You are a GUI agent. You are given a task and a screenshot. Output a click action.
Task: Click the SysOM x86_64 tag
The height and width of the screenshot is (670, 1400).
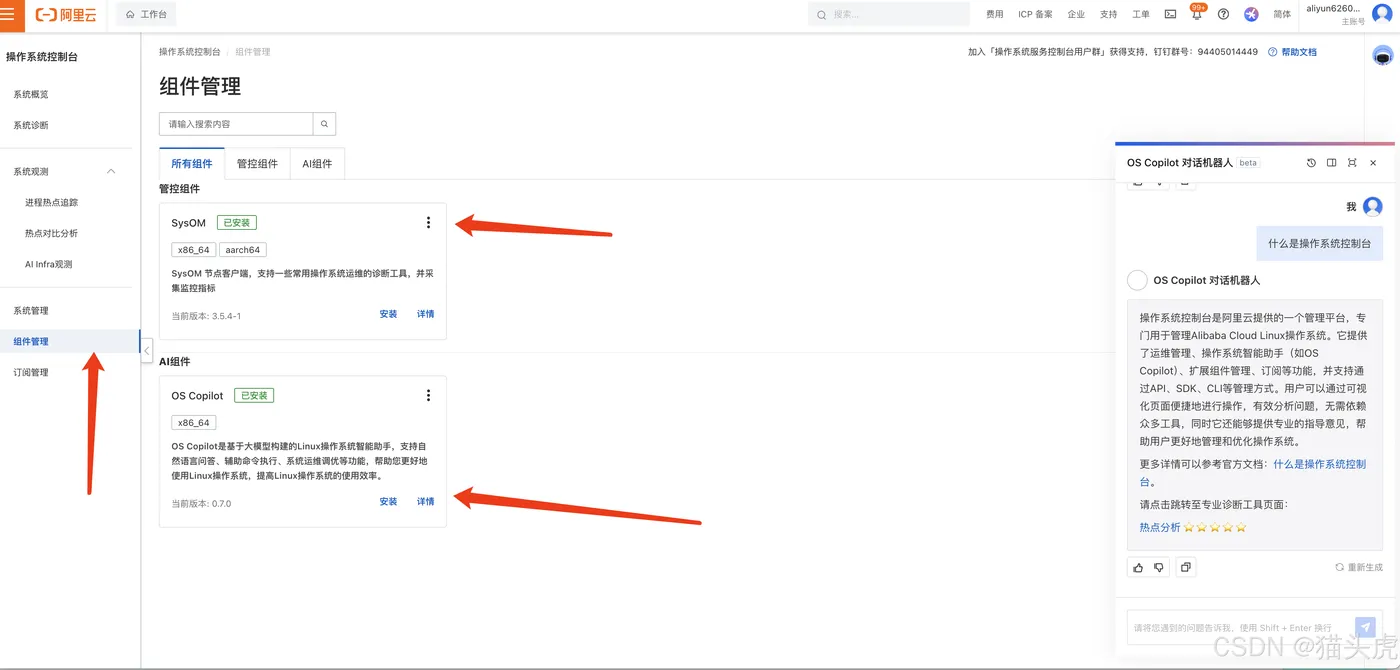pyautogui.click(x=193, y=250)
